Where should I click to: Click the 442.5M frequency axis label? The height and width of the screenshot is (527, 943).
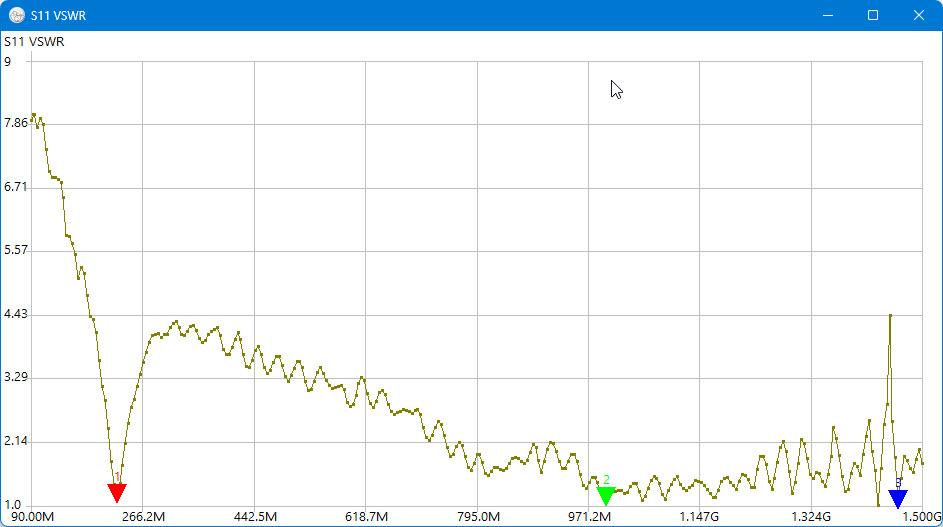coord(256,517)
